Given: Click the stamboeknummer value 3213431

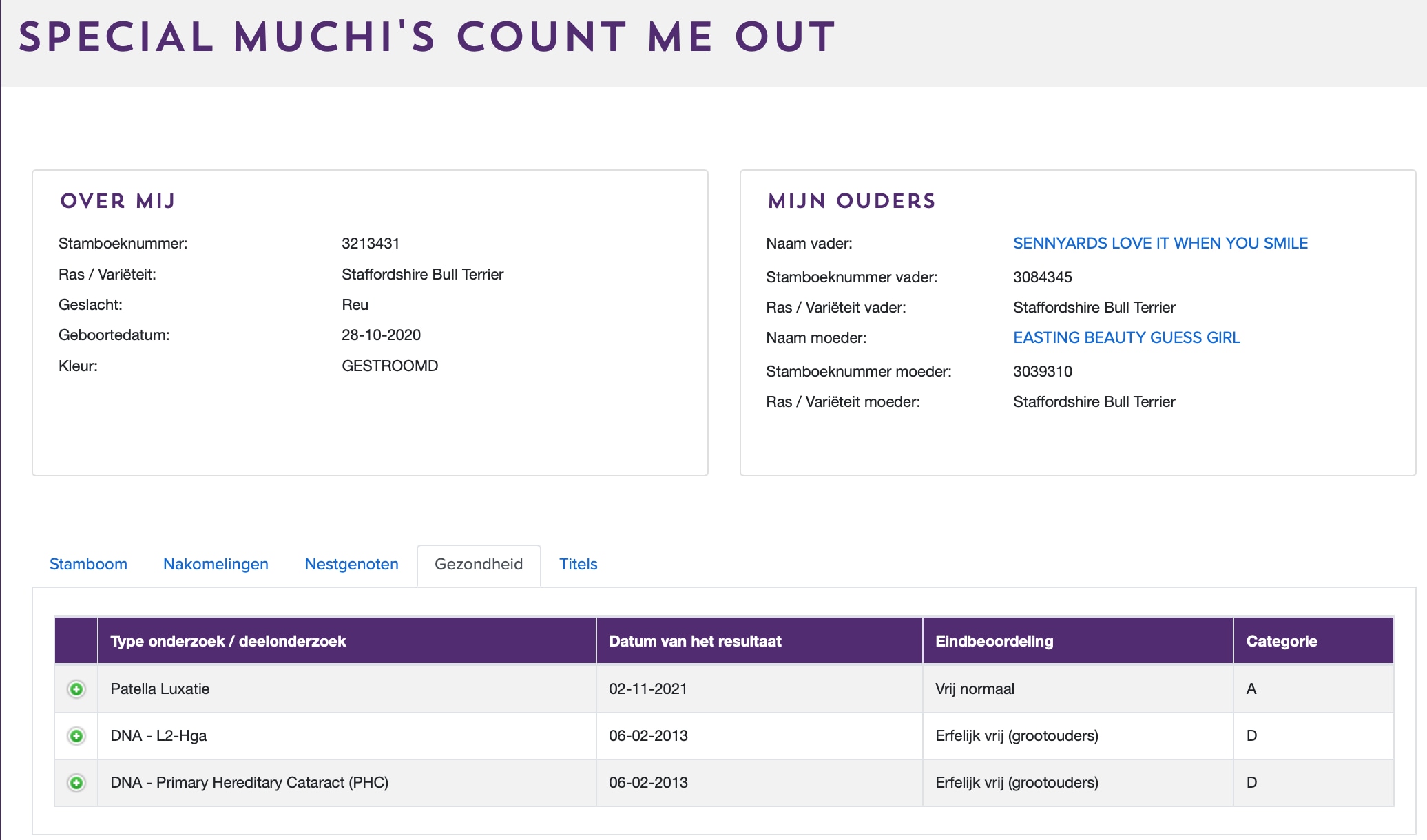Looking at the screenshot, I should [371, 243].
